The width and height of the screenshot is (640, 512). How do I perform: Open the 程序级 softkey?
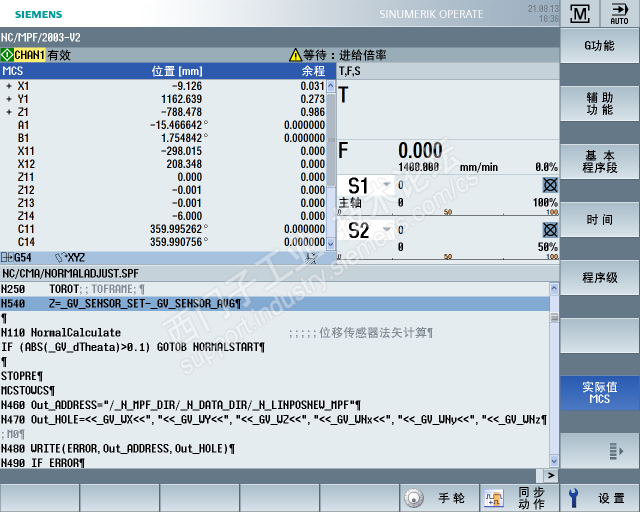click(x=600, y=278)
